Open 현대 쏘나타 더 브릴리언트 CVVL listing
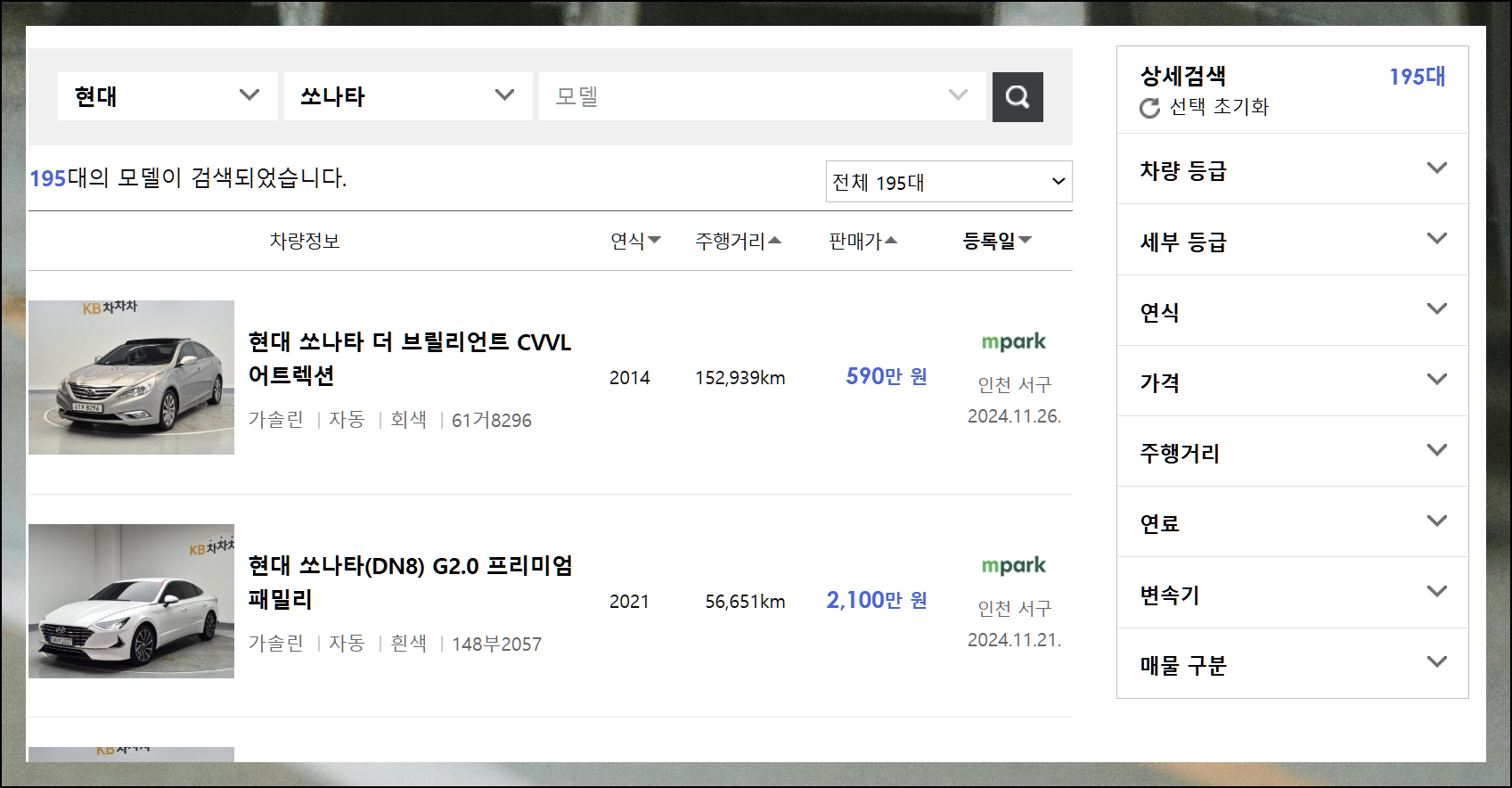 coord(410,358)
